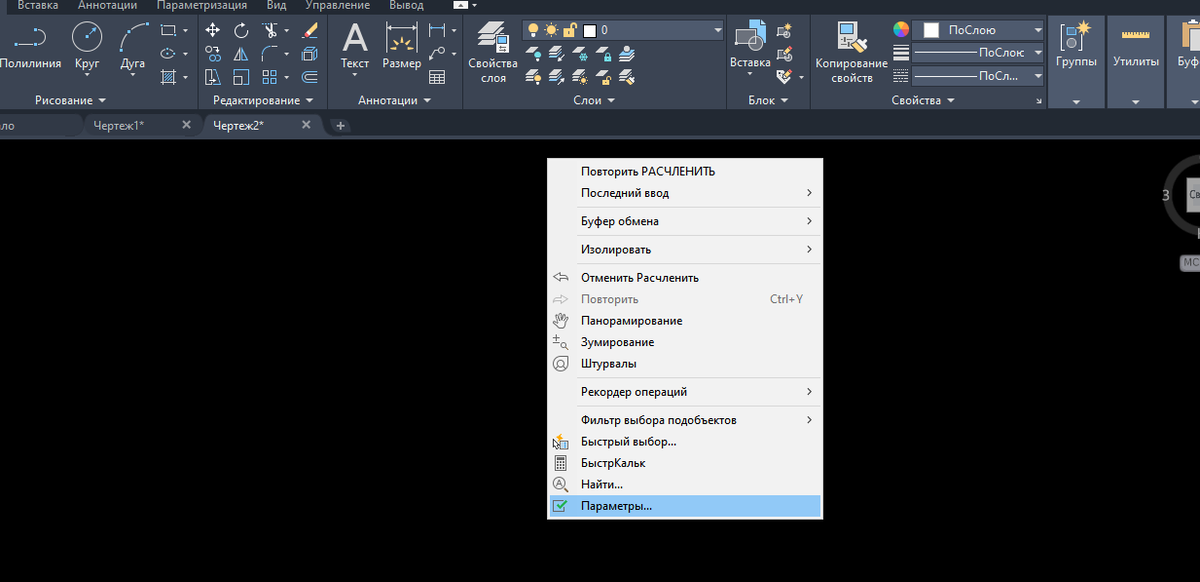Open the layer name dropdown
1200x582 pixels.
pos(717,31)
